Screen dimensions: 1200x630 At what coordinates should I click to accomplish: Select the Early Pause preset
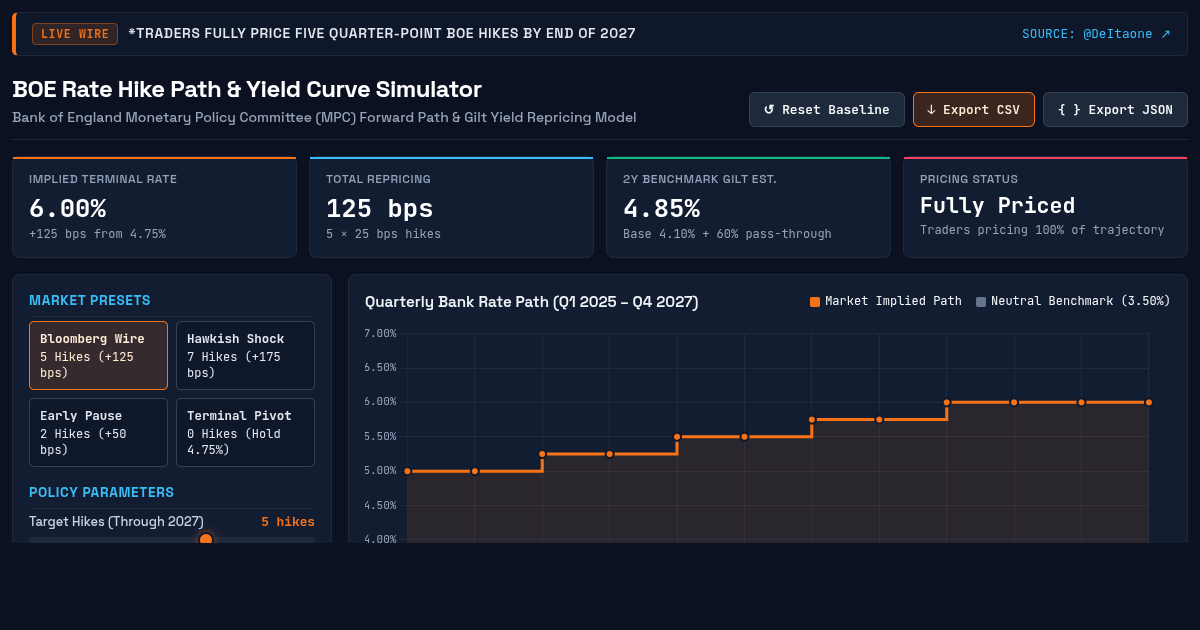click(x=98, y=432)
